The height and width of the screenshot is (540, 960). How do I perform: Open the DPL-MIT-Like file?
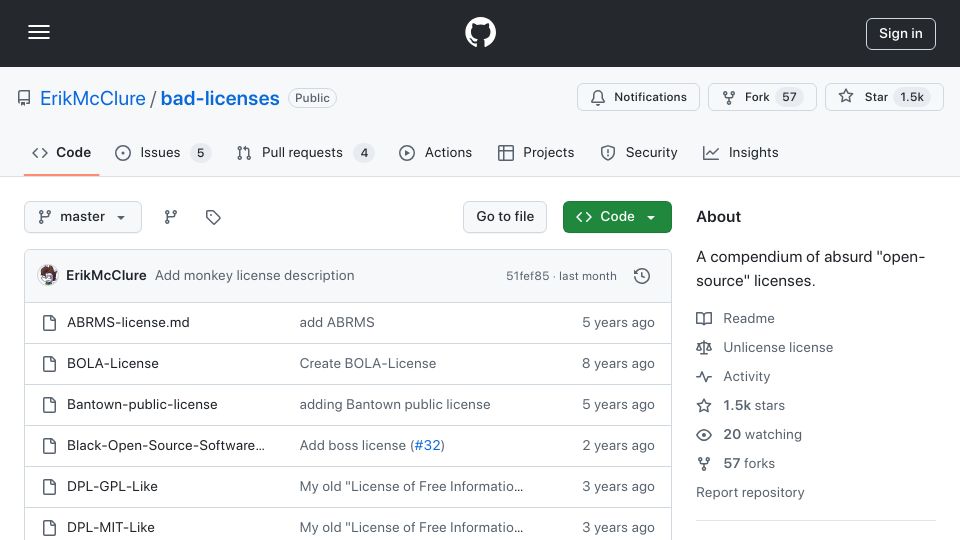(x=111, y=528)
